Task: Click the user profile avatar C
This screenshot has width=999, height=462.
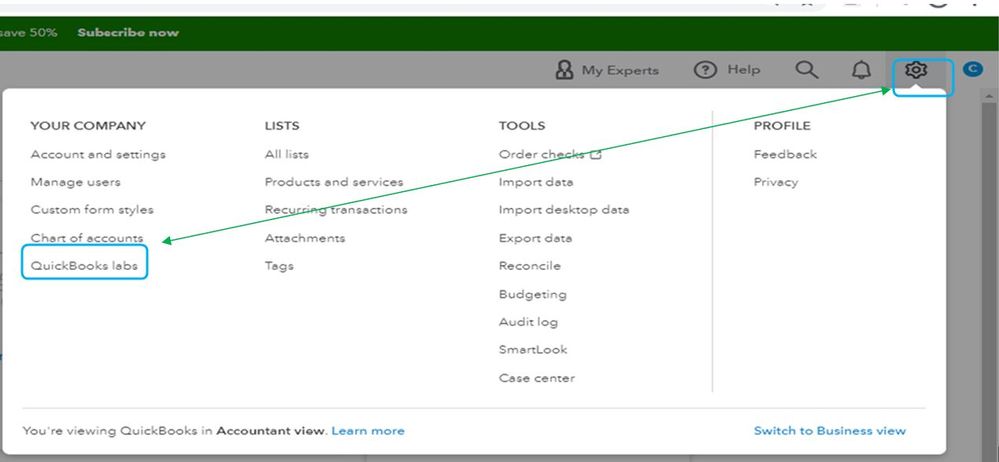Action: point(972,69)
